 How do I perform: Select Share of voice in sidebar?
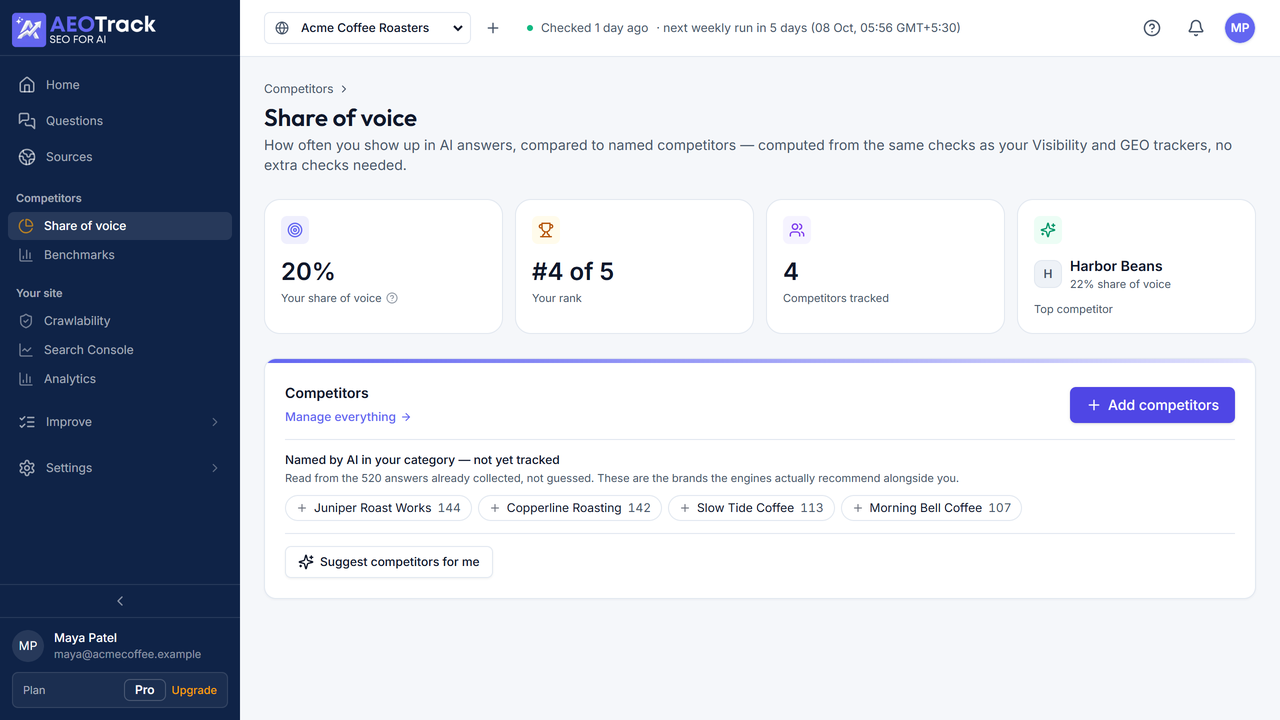[120, 226]
